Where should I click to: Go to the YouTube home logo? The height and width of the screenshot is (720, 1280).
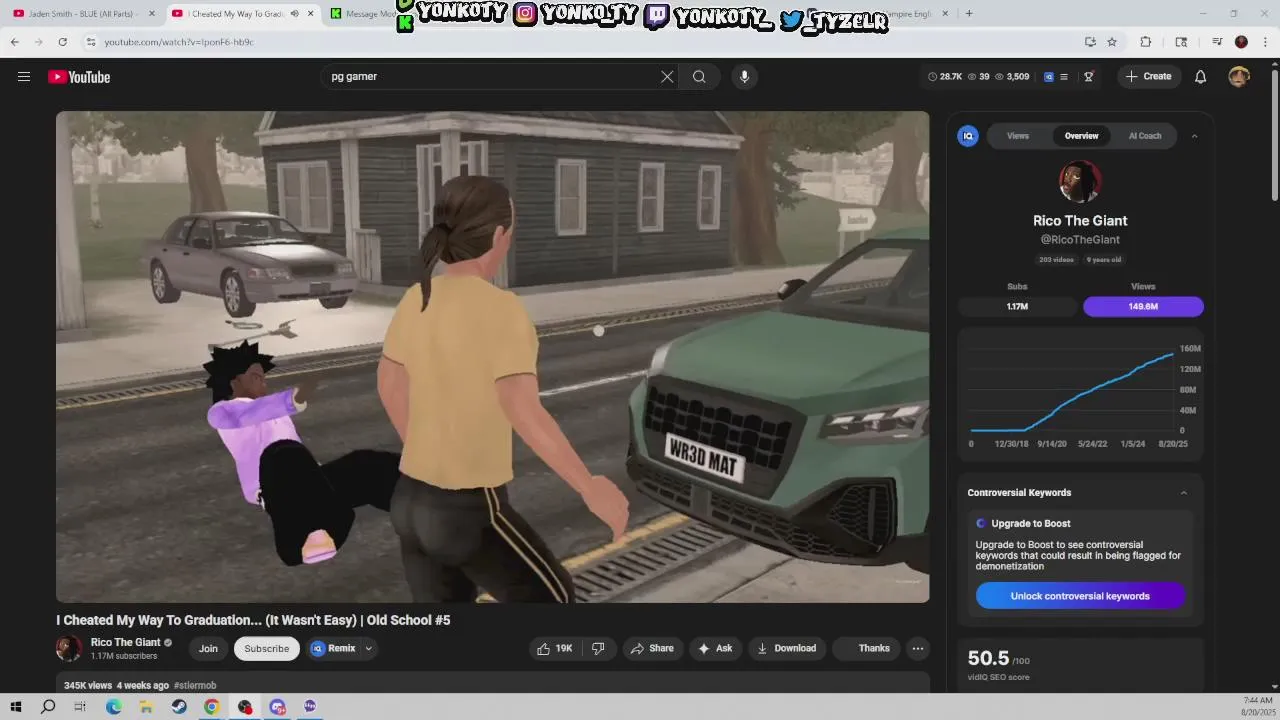(x=79, y=77)
